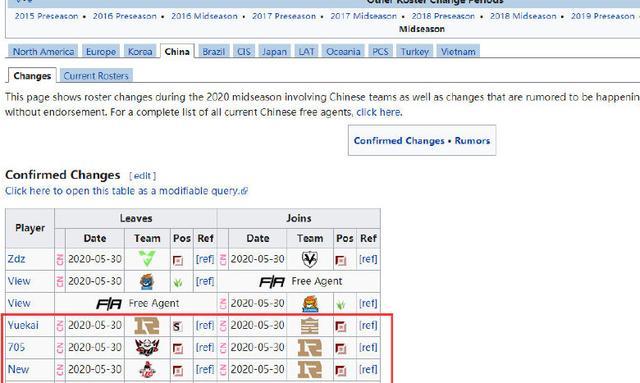
Task: Open table as a modifiable query link
Action: tap(126, 191)
